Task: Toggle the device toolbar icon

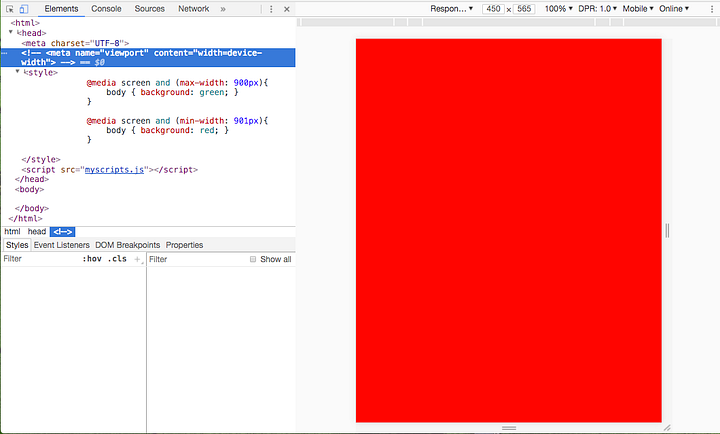Action: tap(24, 9)
